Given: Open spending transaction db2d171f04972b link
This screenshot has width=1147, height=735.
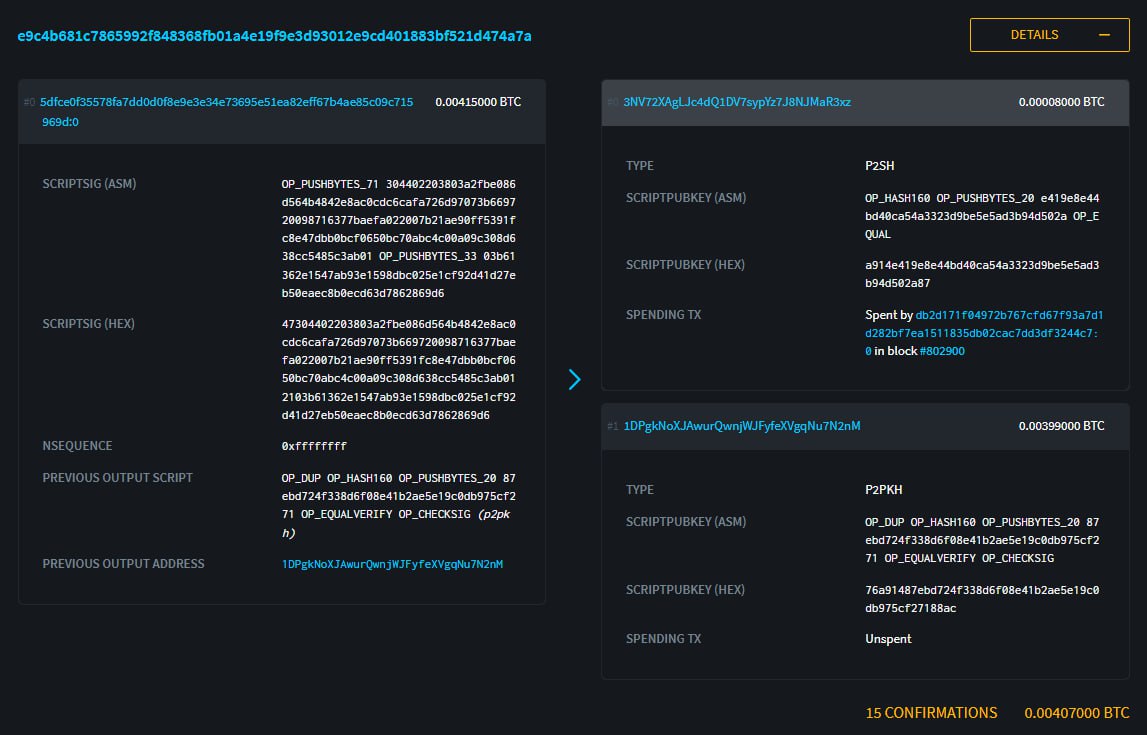Looking at the screenshot, I should (x=984, y=333).
